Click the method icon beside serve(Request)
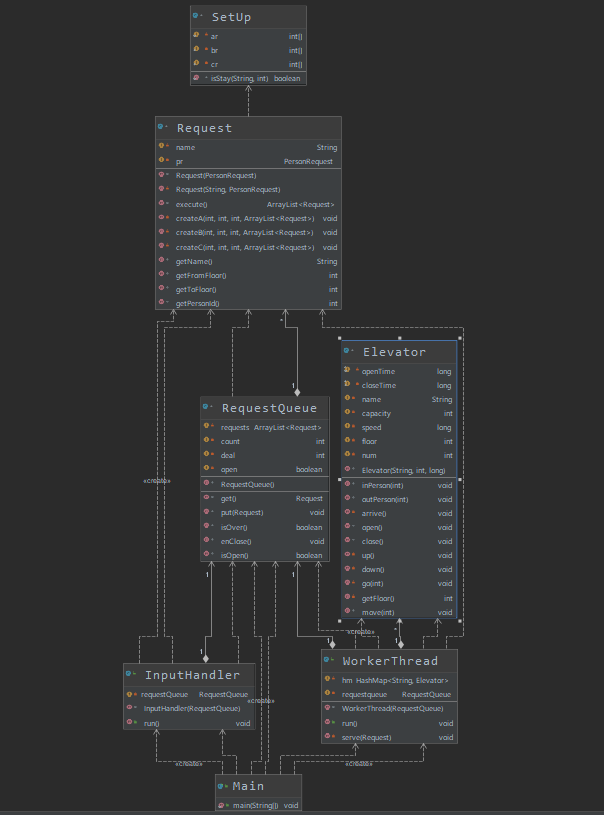604x815 pixels. pyautogui.click(x=328, y=737)
